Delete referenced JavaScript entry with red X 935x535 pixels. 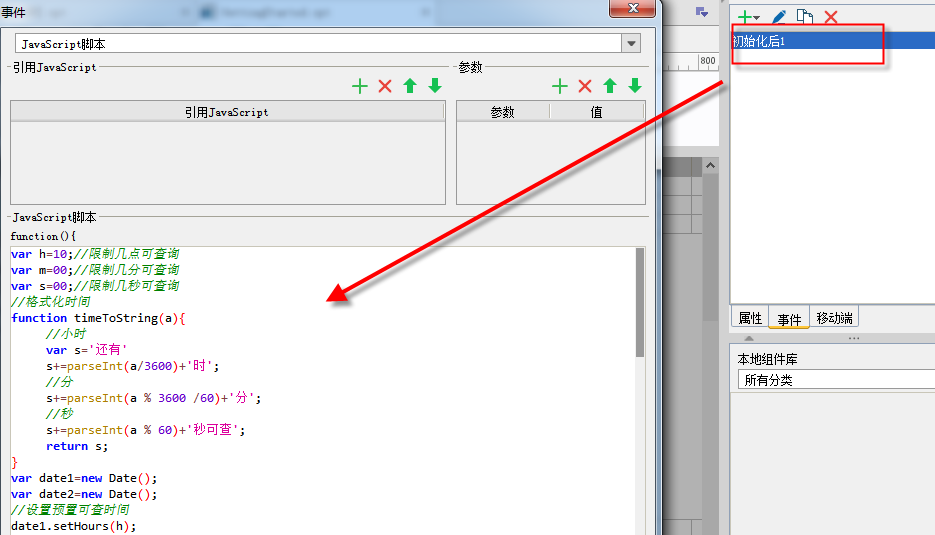click(385, 86)
